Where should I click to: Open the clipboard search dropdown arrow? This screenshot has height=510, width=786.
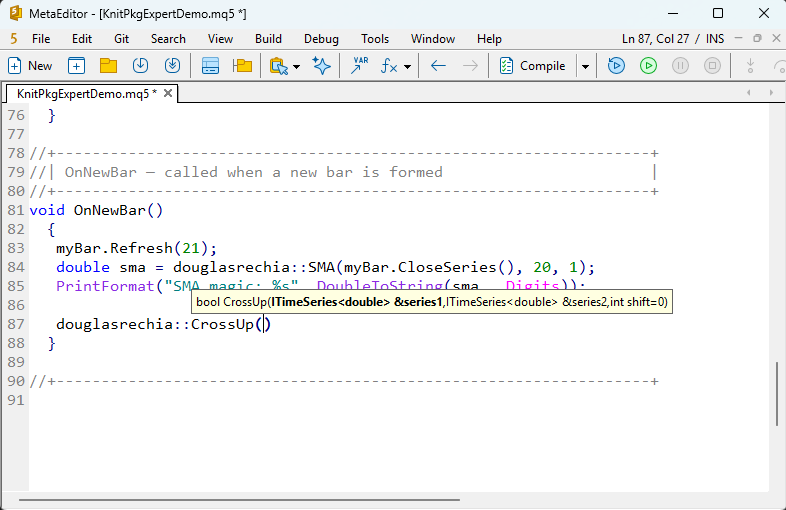click(x=297, y=67)
